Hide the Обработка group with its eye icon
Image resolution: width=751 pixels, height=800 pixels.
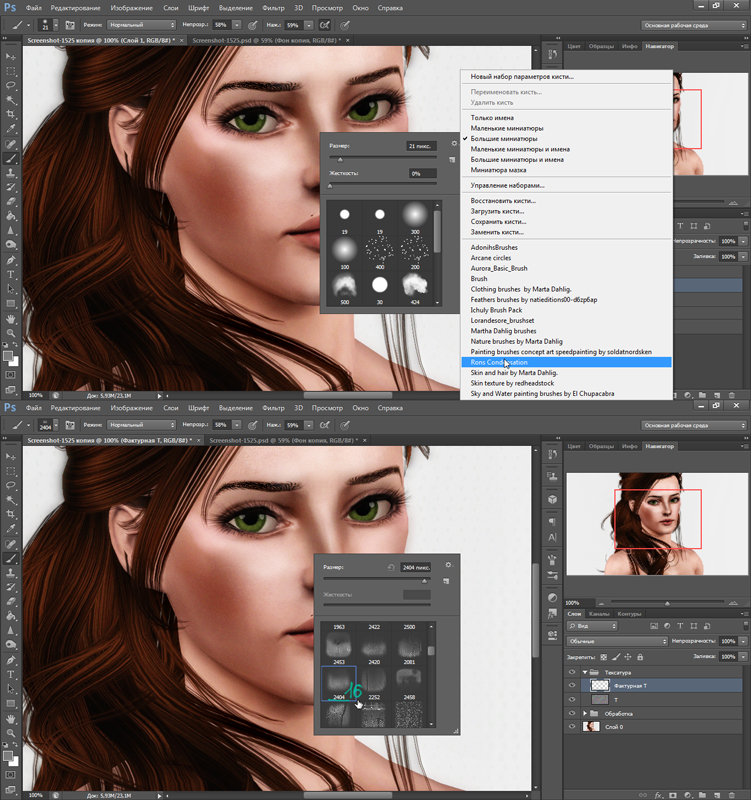tap(571, 713)
